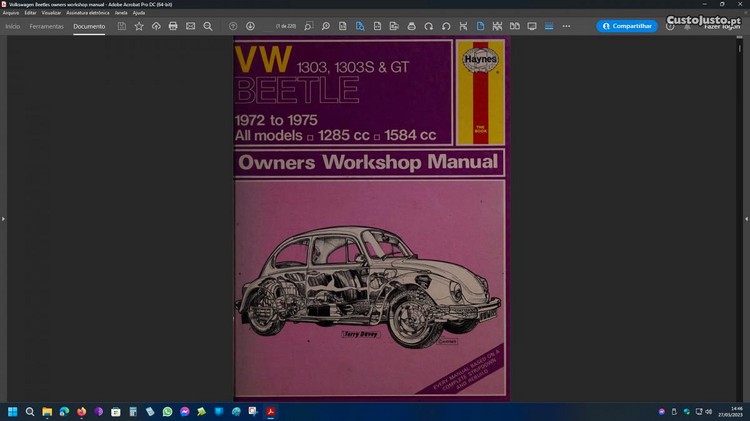
Task: Expand the left navigation pane arrow
Action: (3, 218)
